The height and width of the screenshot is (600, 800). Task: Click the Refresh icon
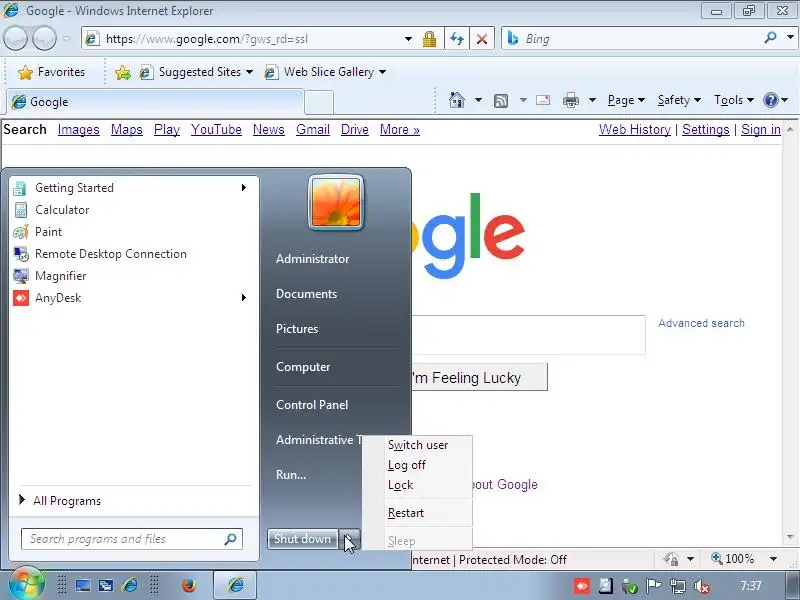457,39
